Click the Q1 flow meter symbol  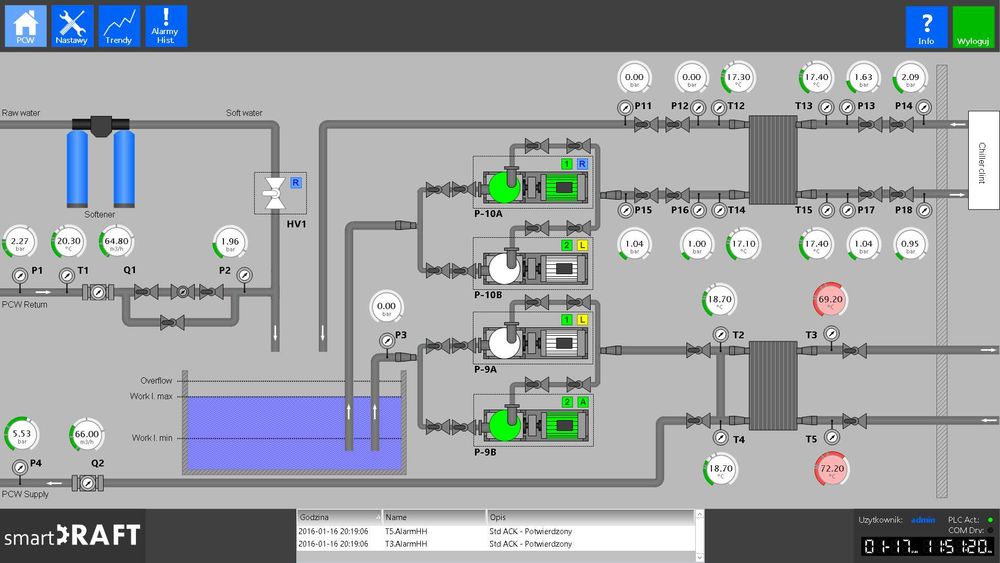[98, 293]
